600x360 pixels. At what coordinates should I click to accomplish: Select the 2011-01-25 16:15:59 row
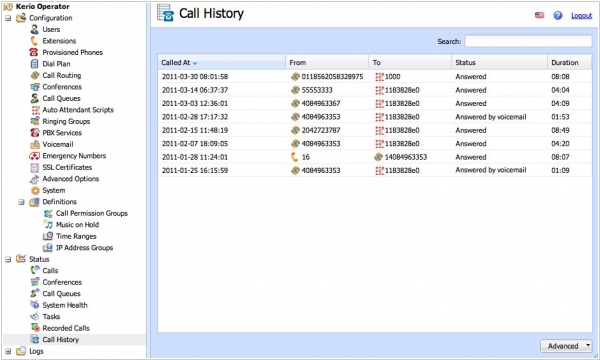pos(375,170)
